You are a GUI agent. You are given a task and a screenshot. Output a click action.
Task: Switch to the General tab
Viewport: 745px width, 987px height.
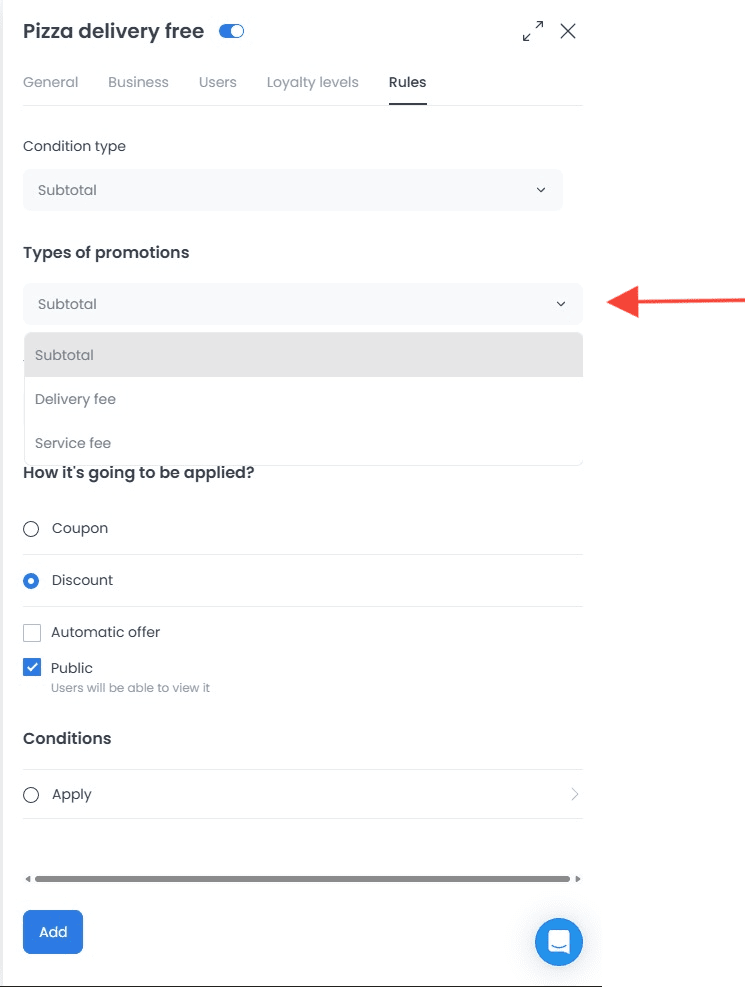[50, 82]
